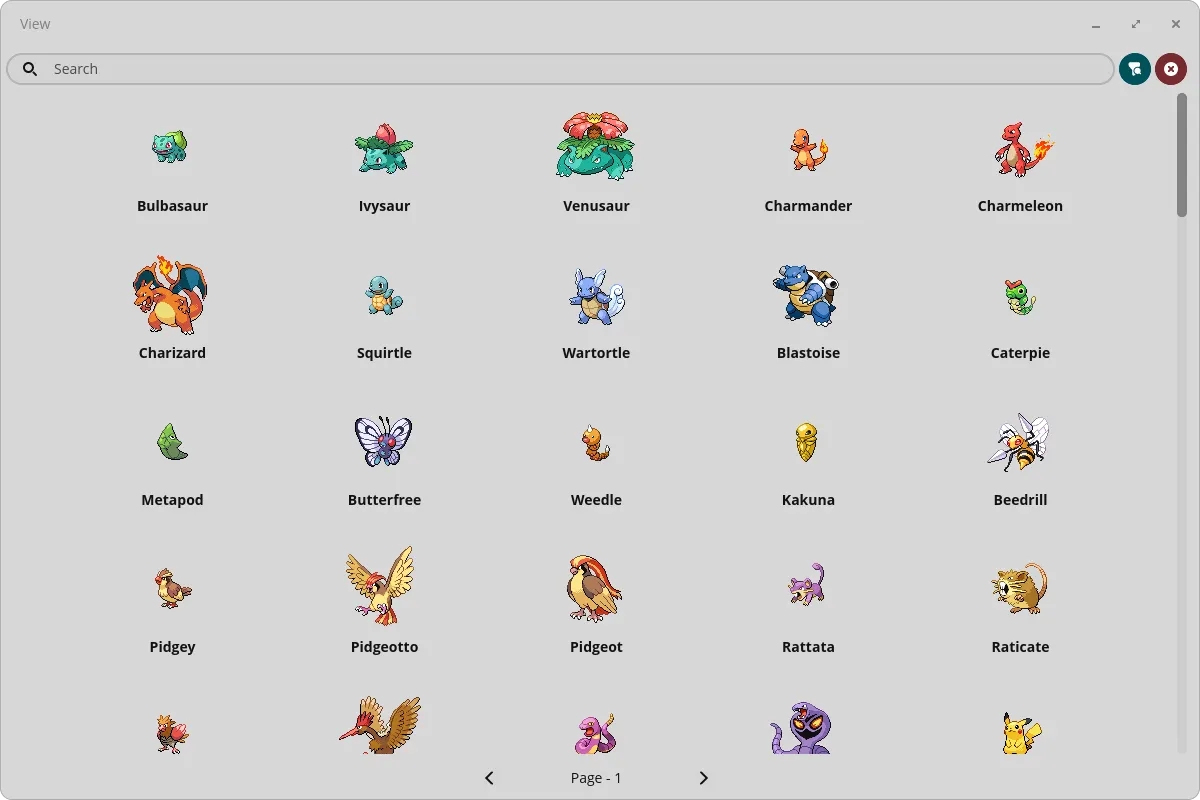Pick the Raticate sprite
This screenshot has height=800, width=1200.
[1020, 588]
